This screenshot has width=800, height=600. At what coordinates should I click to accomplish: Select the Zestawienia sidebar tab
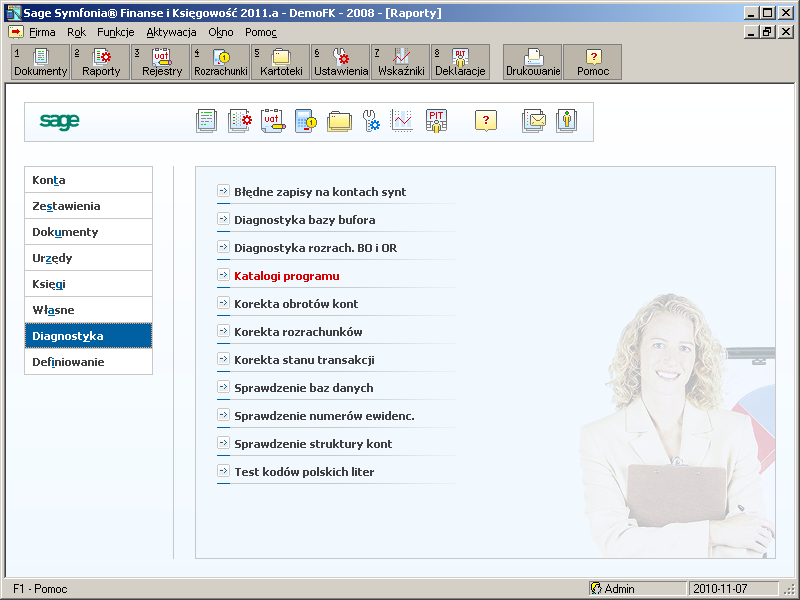pos(88,206)
